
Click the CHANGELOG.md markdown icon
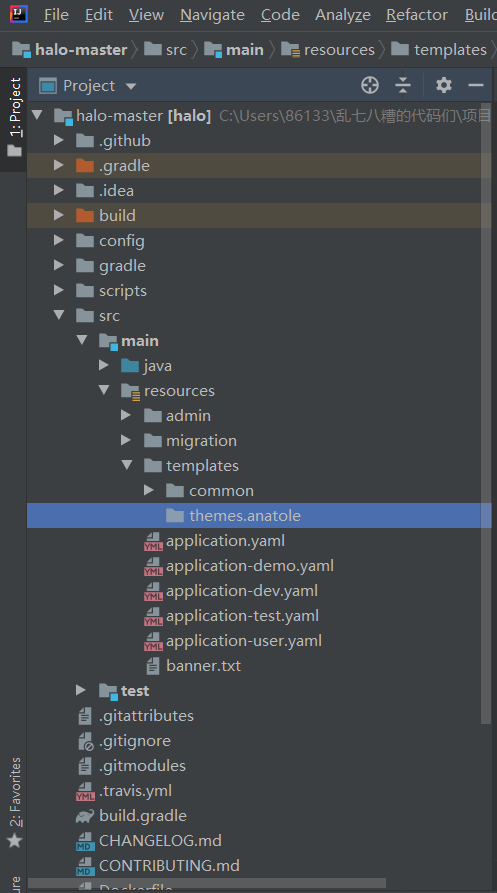click(x=85, y=842)
